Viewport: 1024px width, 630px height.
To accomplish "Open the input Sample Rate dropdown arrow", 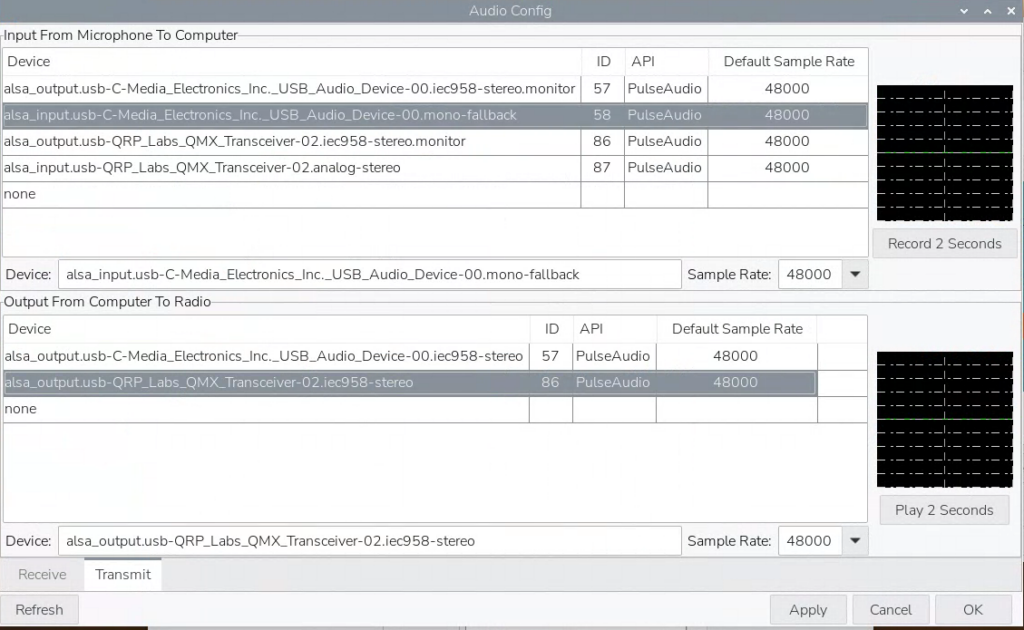I will [855, 274].
